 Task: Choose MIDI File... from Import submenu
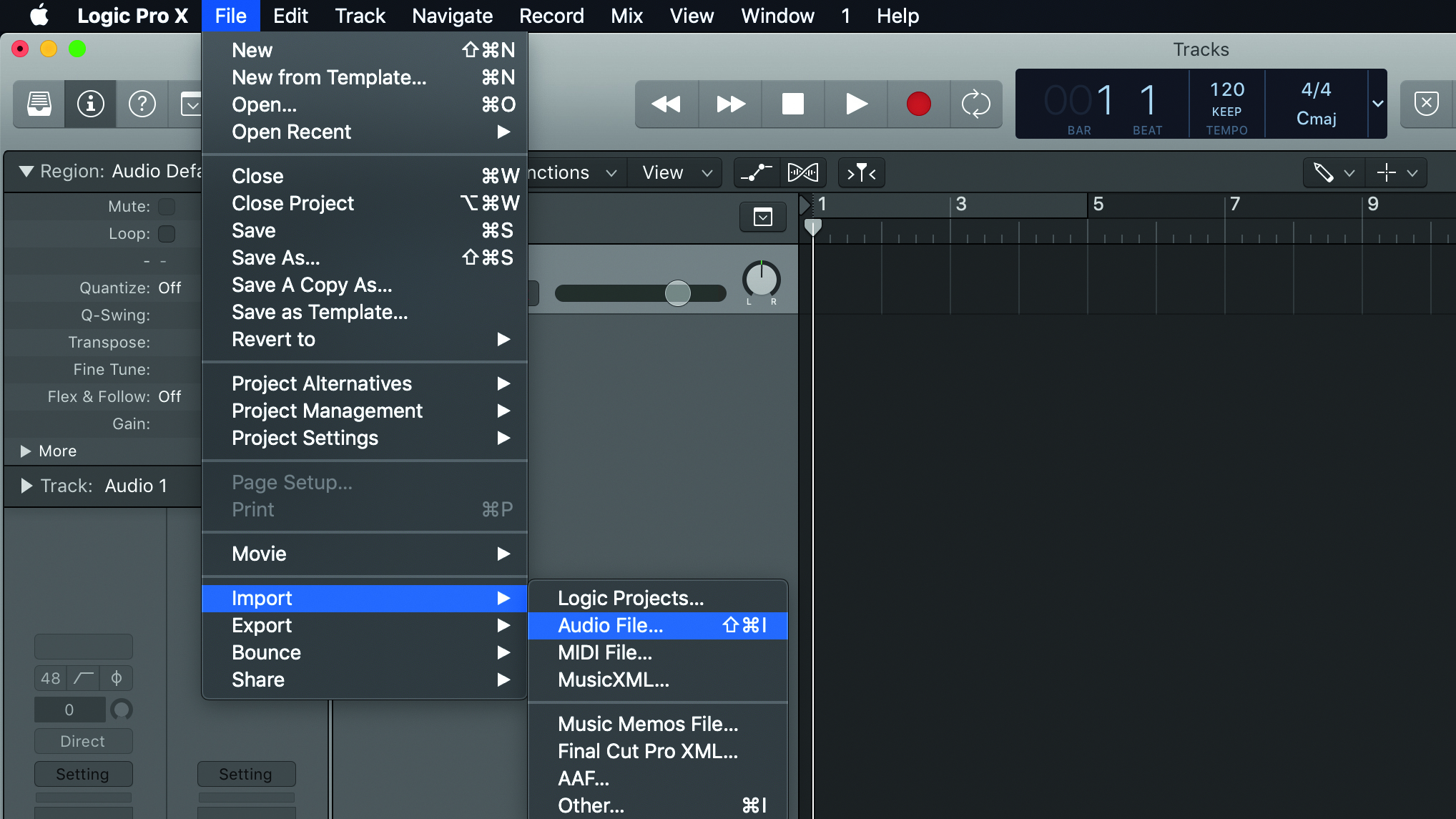pos(658,653)
